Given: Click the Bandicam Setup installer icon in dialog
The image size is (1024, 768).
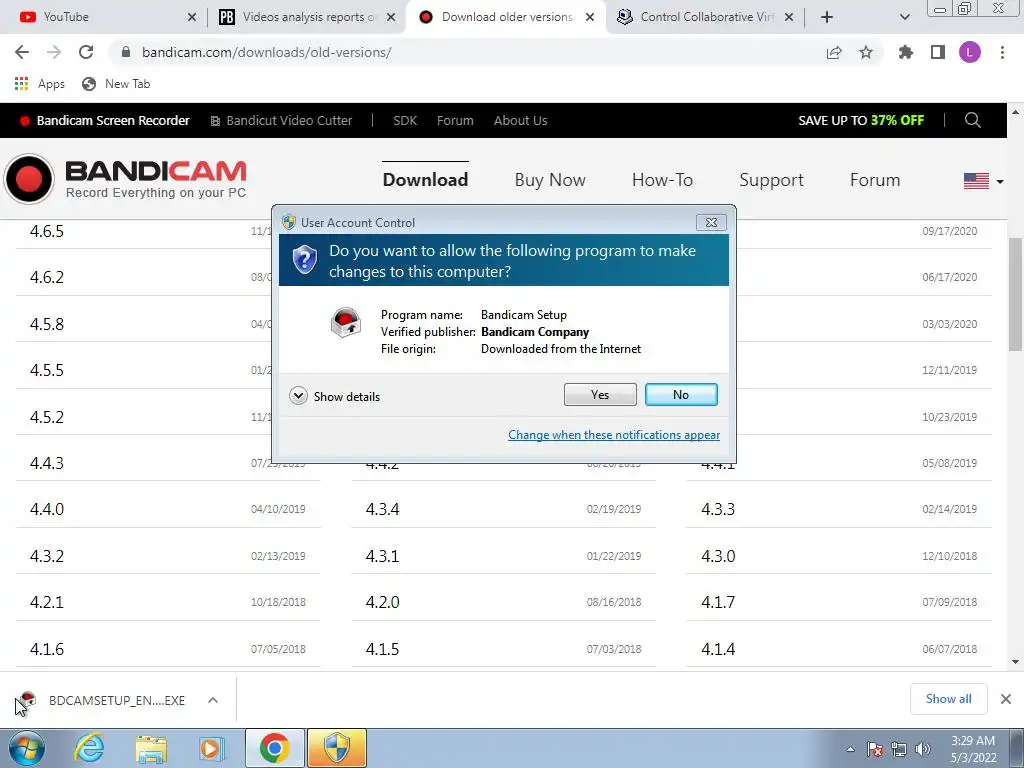Looking at the screenshot, I should pos(345,323).
